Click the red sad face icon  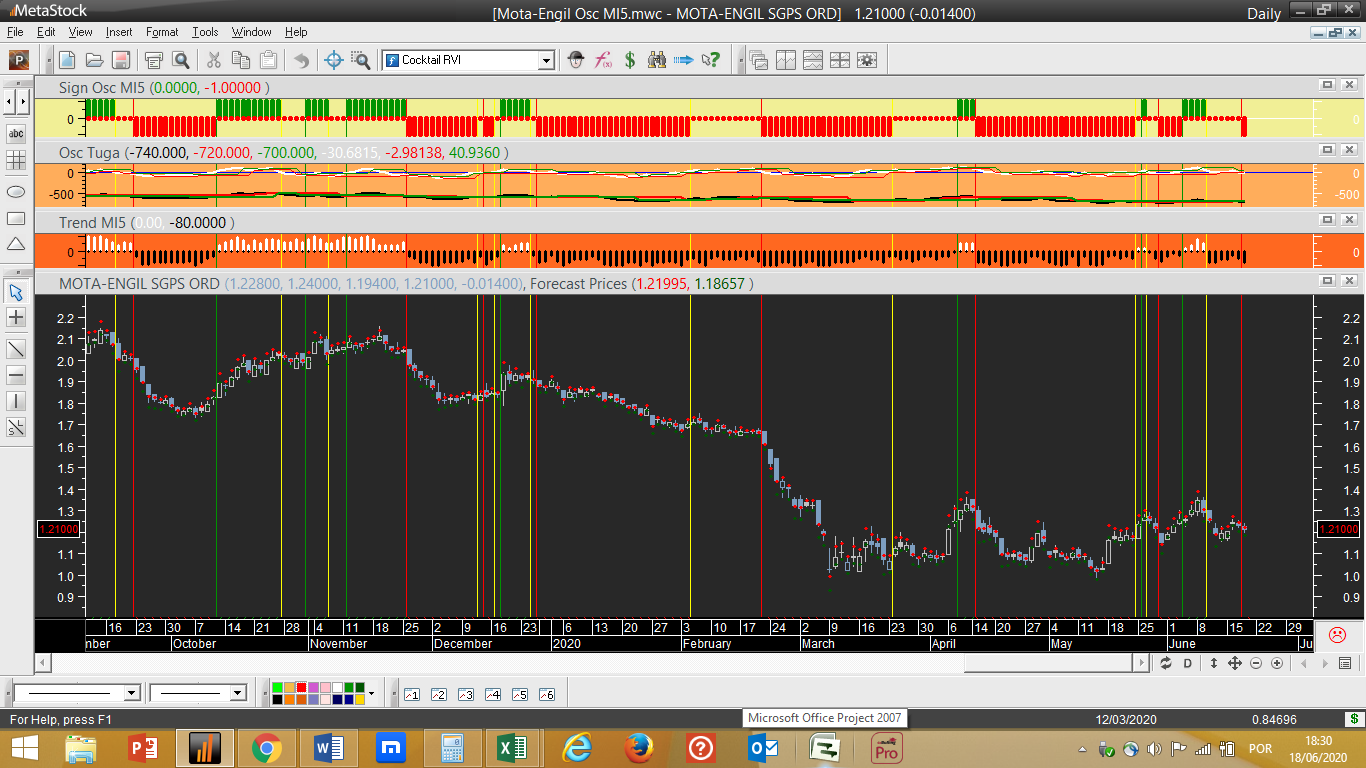(1336, 634)
